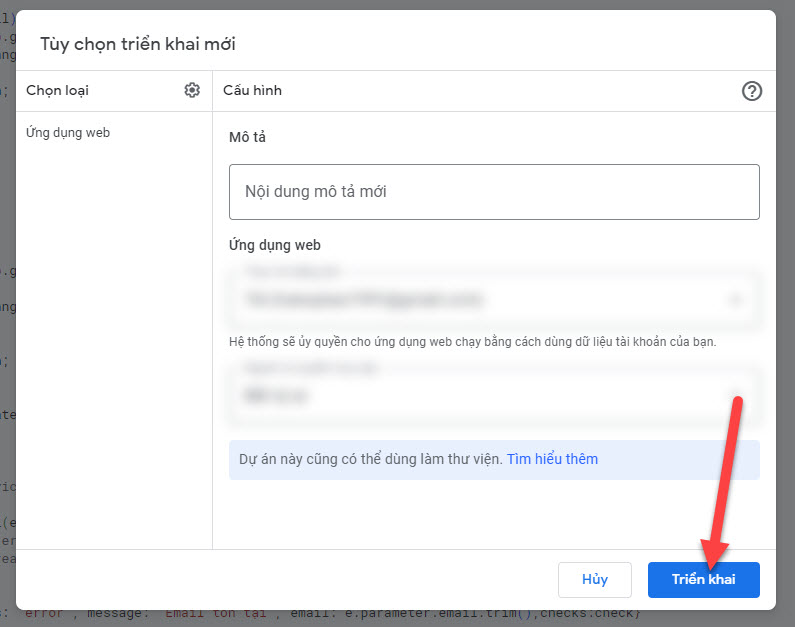795x627 pixels.
Task: Click the gear icon beside Chọn loại
Action: pos(192,90)
